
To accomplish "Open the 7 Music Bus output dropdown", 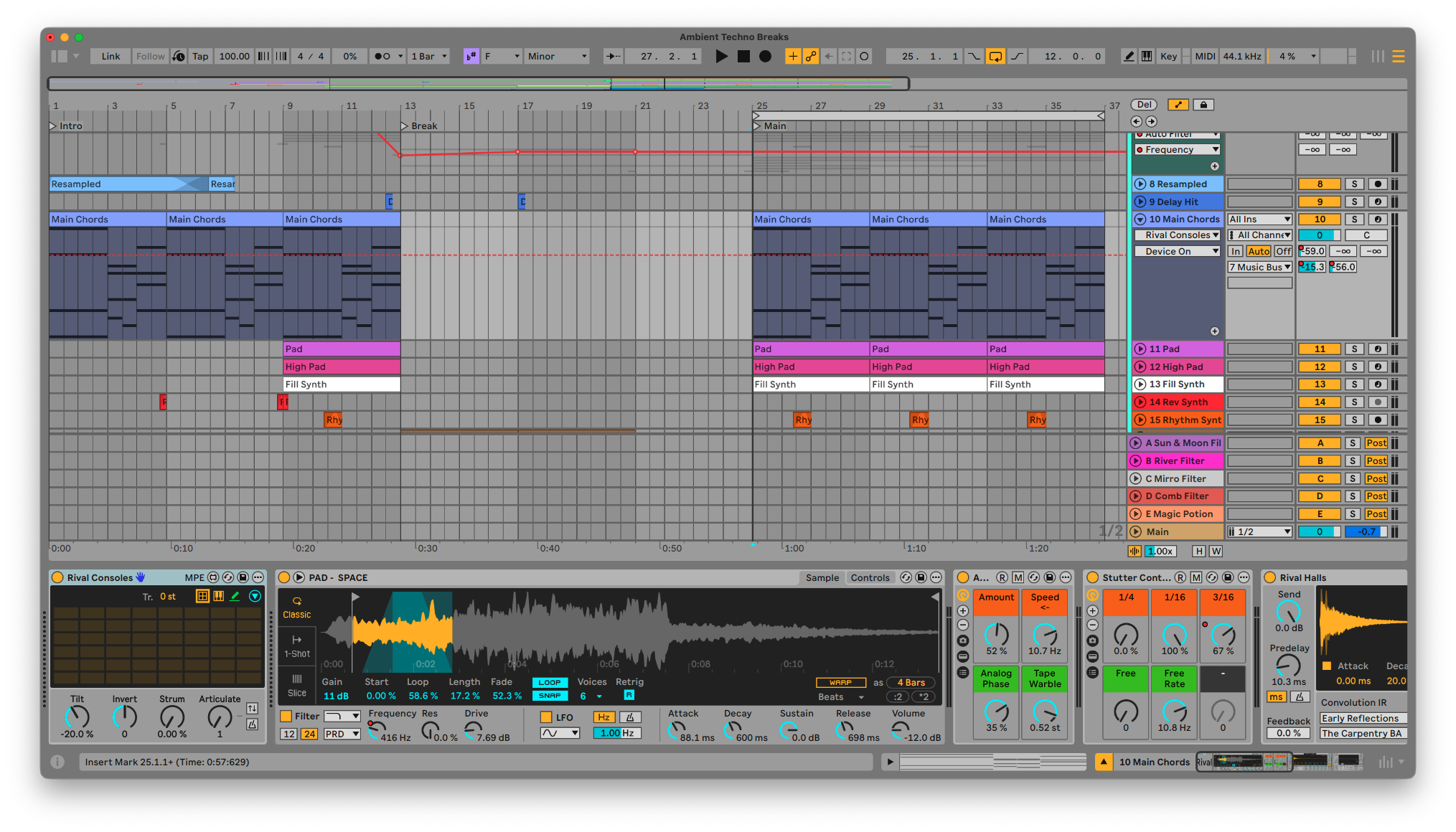I will pyautogui.click(x=1259, y=267).
